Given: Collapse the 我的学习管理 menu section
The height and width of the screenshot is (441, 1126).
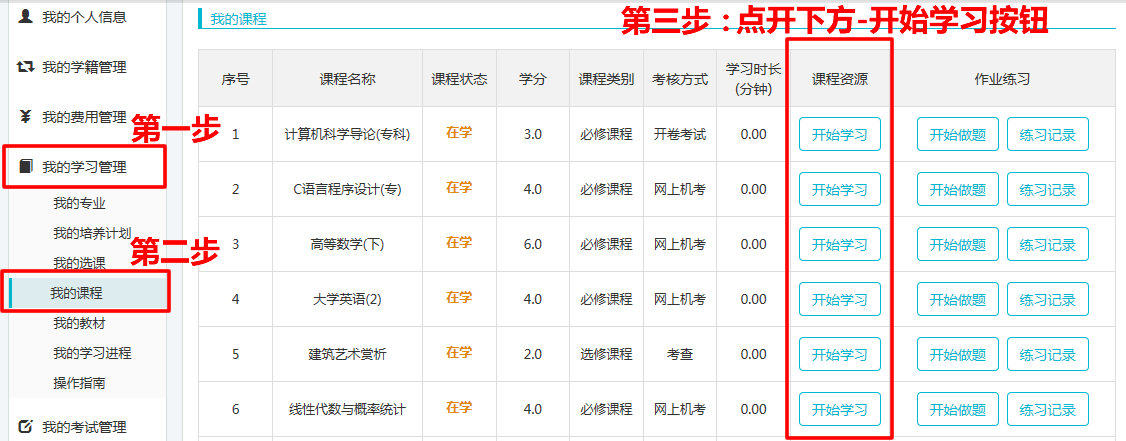Looking at the screenshot, I should coord(84,167).
